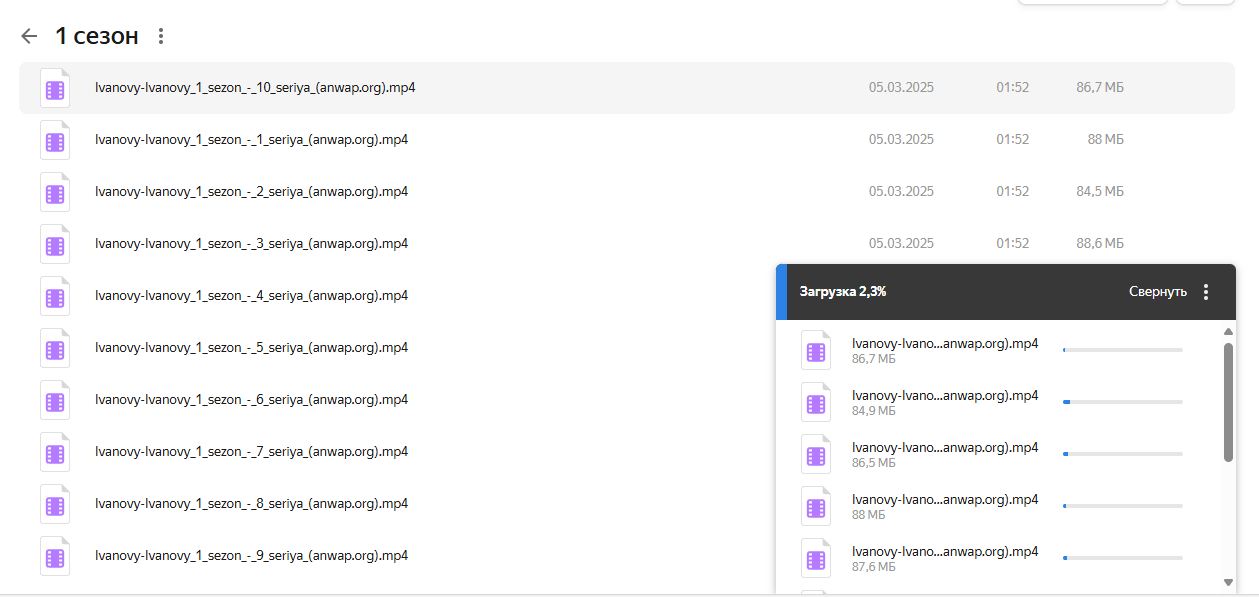Click video icon of 9_seriya file
The width and height of the screenshot is (1259, 597).
[55, 556]
